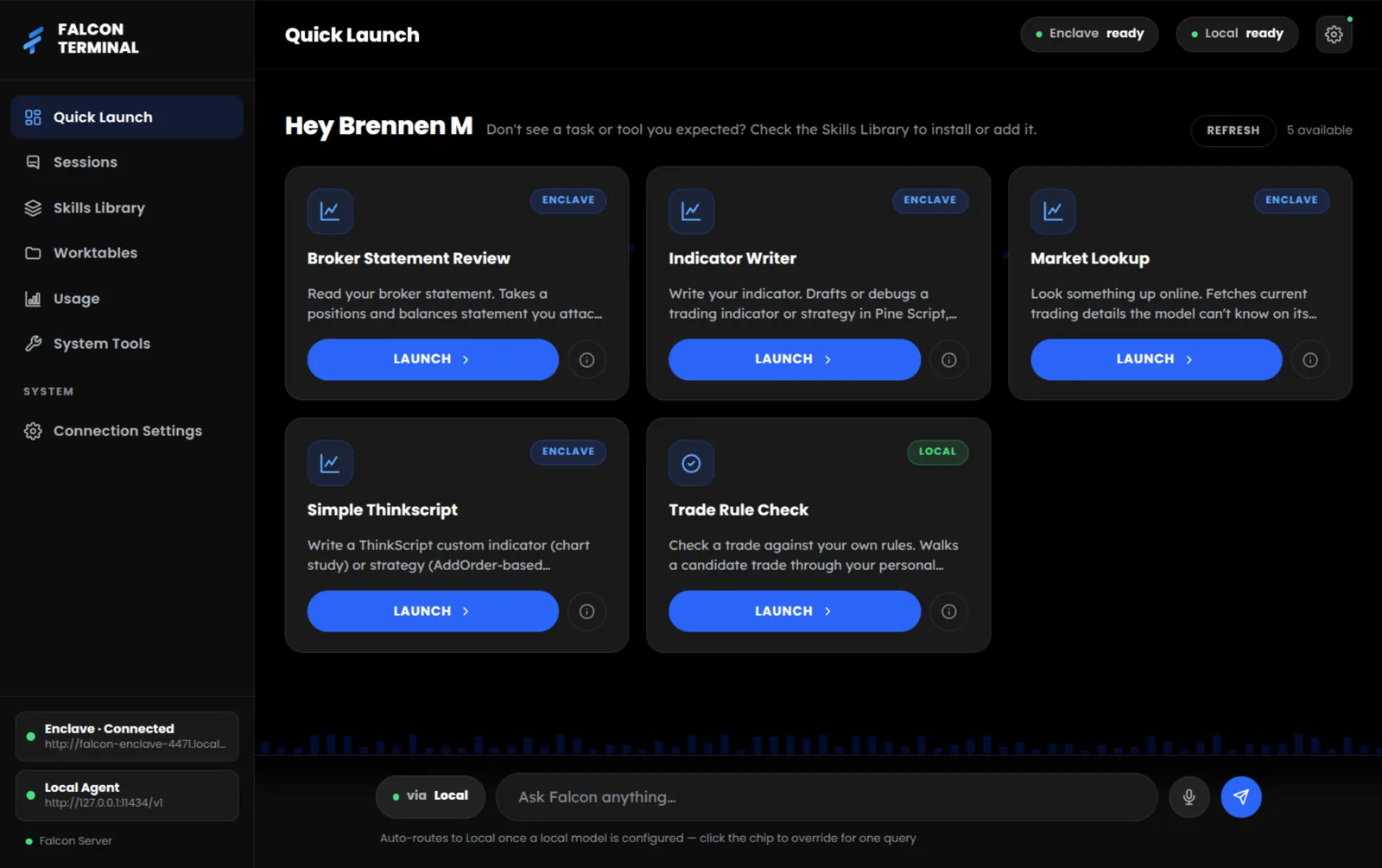Click the Local ready status pill

[1237, 35]
